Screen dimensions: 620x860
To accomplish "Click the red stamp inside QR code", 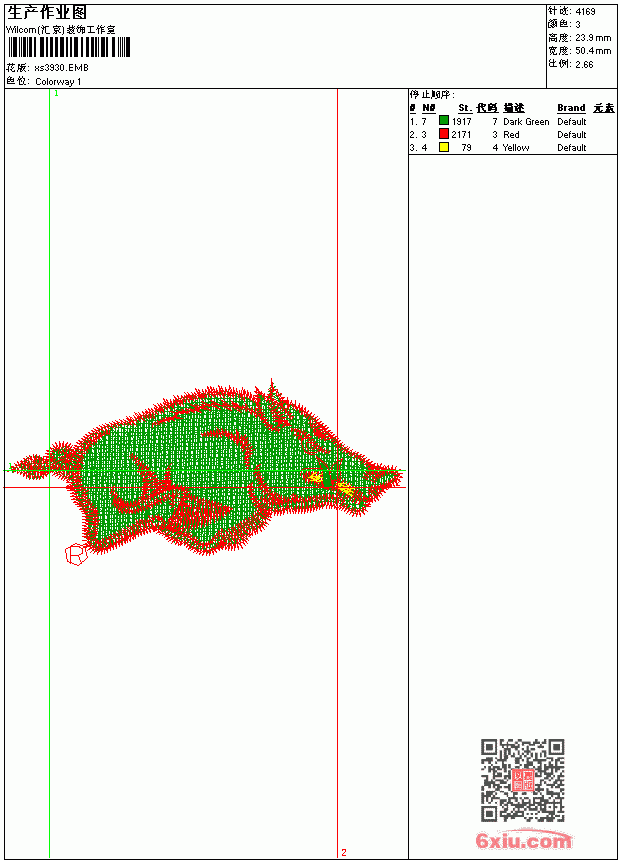I will pos(523,780).
